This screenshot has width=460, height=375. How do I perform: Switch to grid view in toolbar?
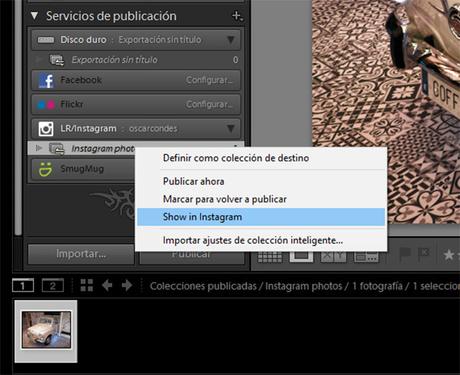(x=270, y=257)
